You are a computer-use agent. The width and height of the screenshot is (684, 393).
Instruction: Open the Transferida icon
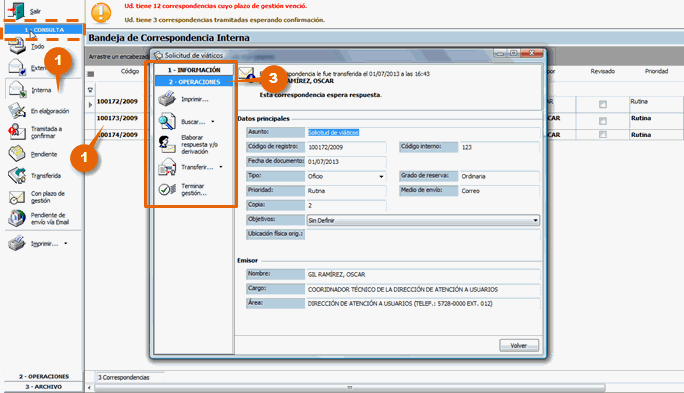coord(17,175)
